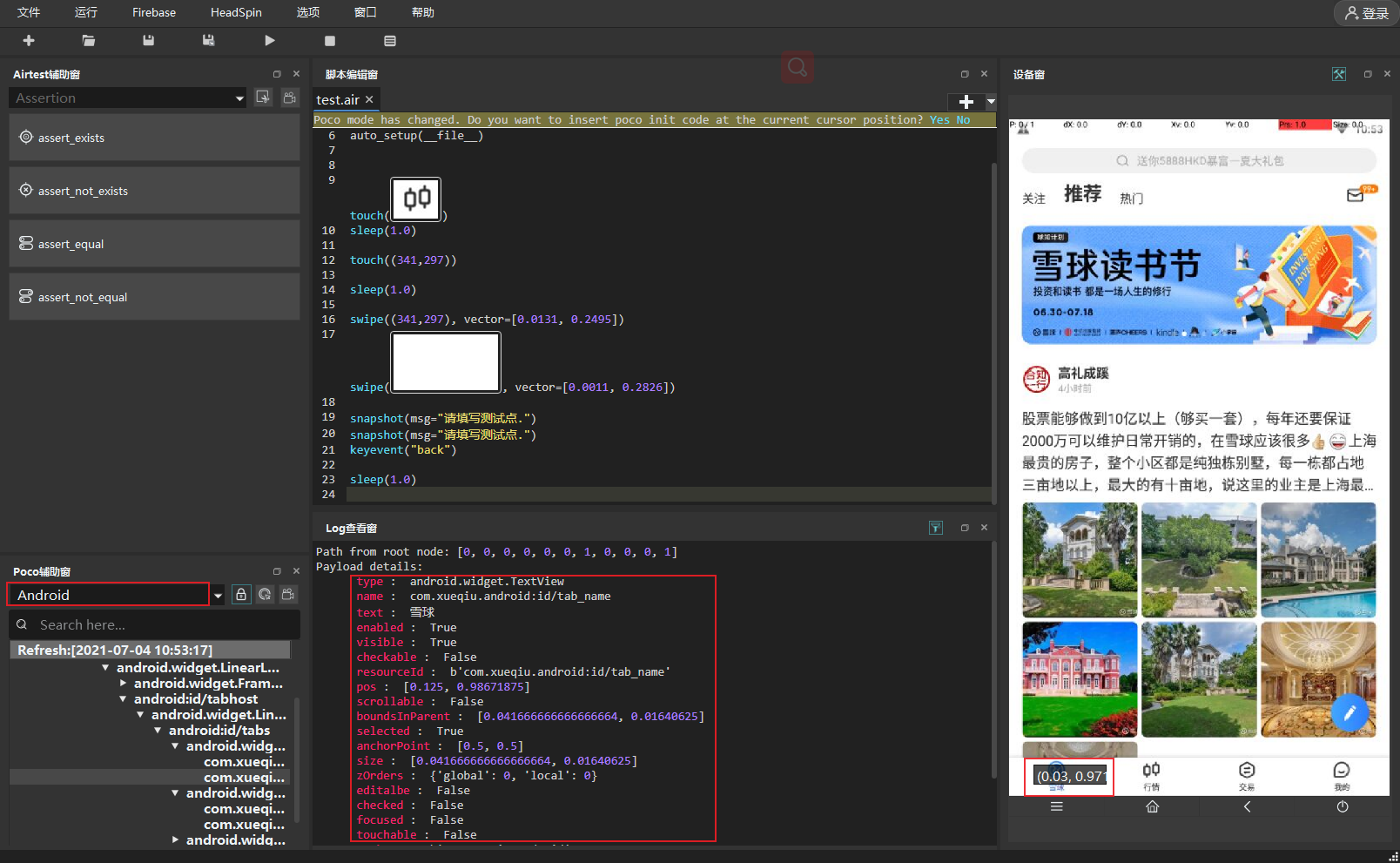1400x863 pixels.
Task: Stop the script with the stop button
Action: pyautogui.click(x=330, y=41)
